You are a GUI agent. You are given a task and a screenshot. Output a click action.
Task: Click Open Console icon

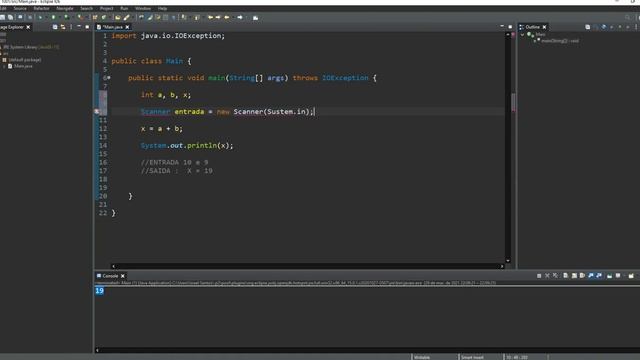[631, 276]
